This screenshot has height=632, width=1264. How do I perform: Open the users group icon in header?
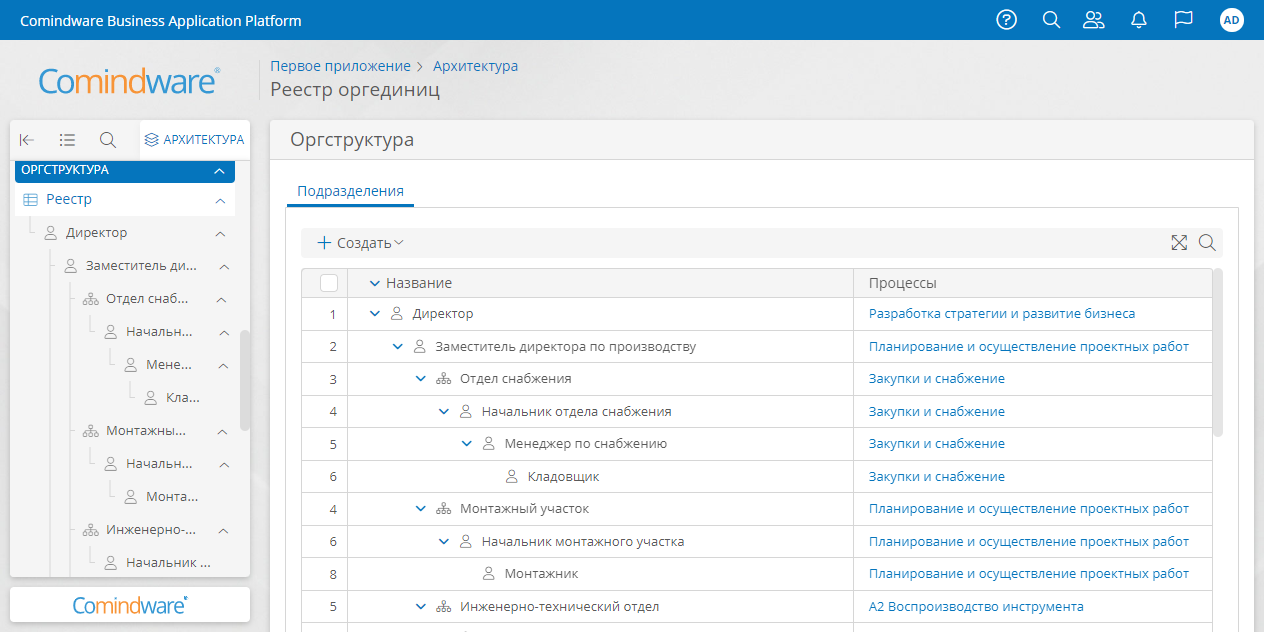click(1094, 20)
